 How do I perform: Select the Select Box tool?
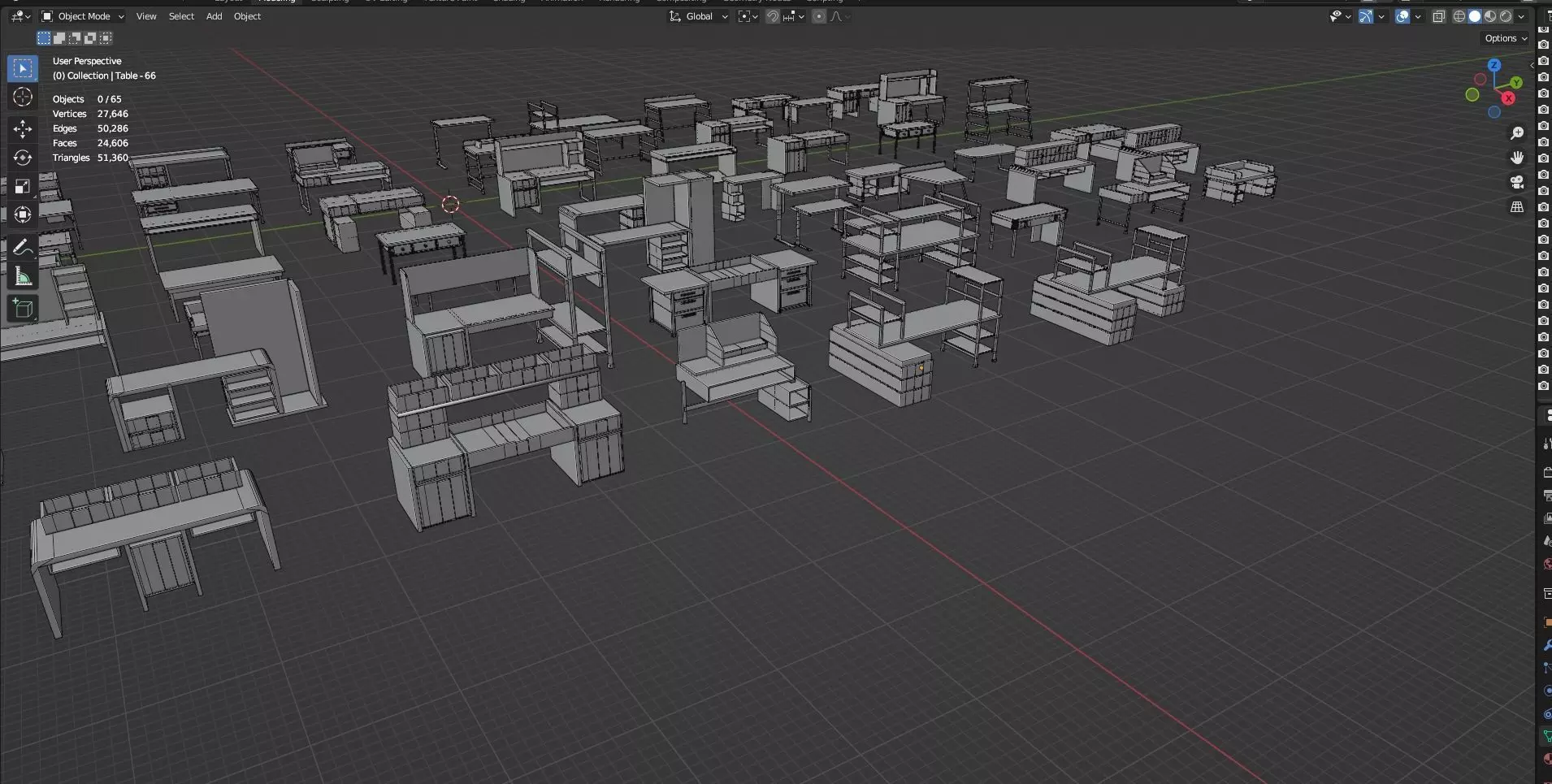[22, 68]
